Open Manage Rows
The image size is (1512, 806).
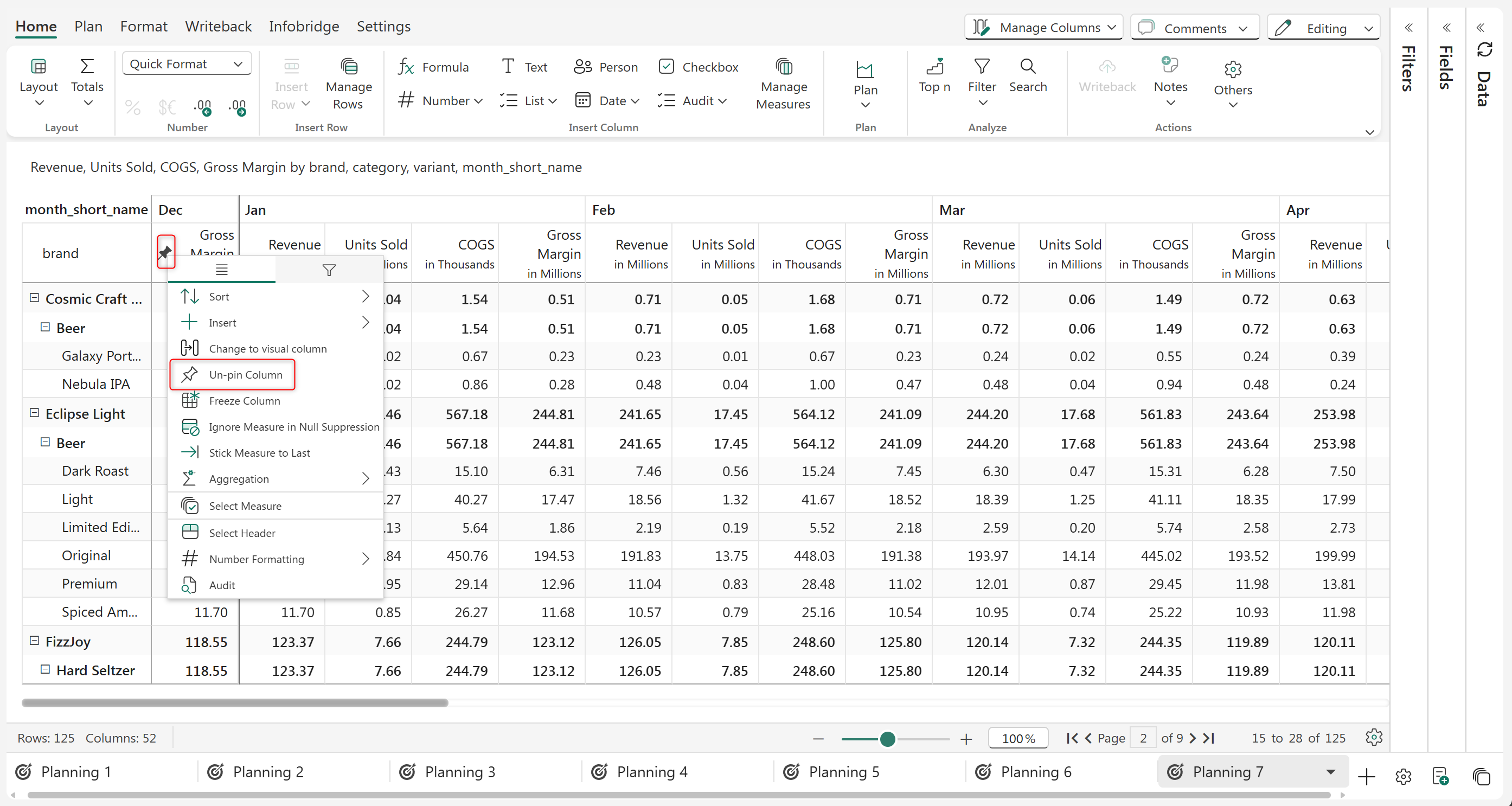click(x=348, y=84)
